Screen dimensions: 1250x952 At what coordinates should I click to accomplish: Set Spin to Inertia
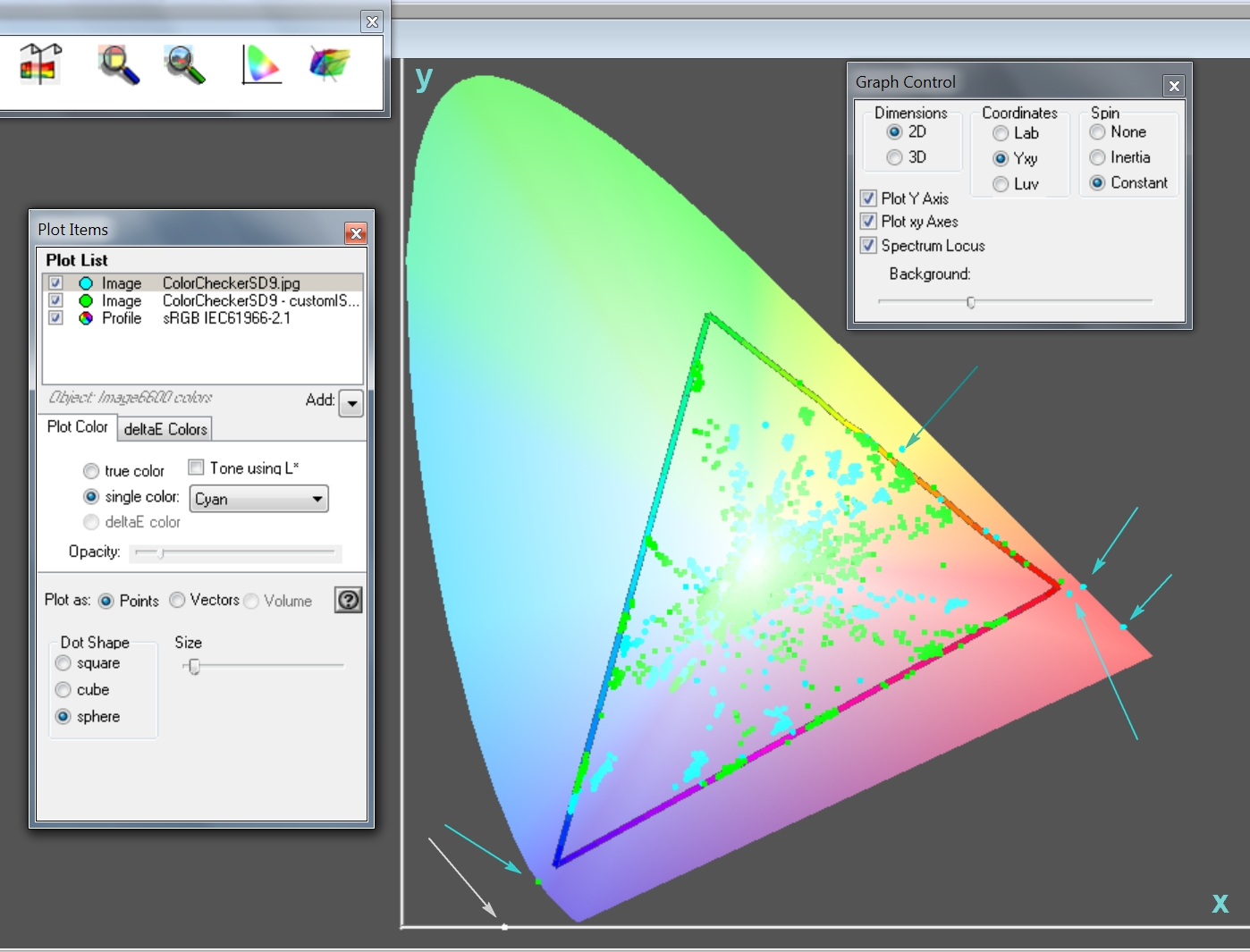click(x=1097, y=157)
